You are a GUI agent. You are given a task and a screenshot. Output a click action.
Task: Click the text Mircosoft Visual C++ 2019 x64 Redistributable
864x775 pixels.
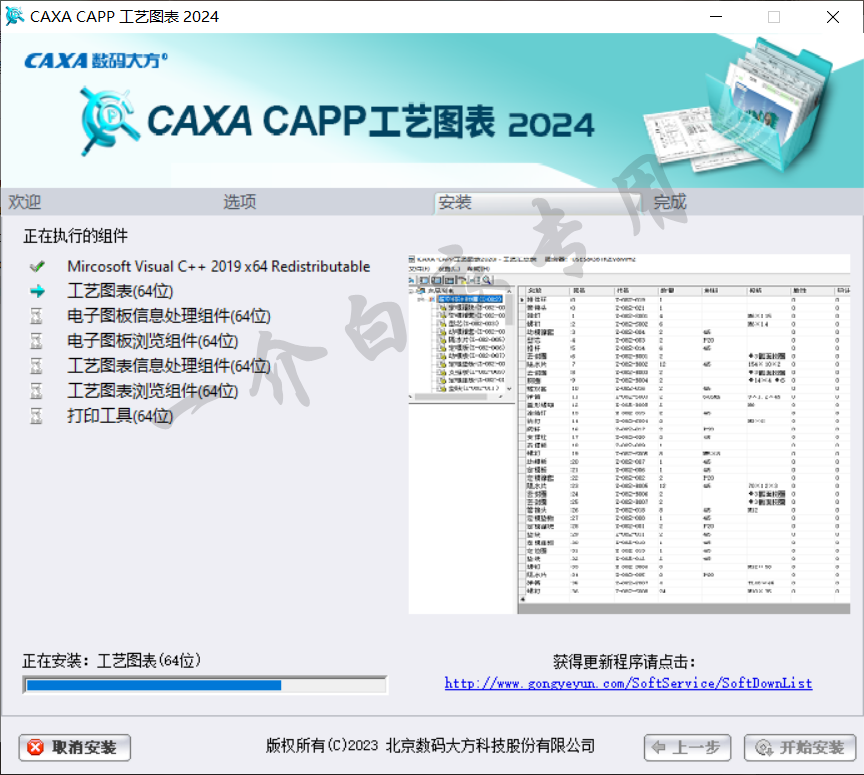coord(219,267)
